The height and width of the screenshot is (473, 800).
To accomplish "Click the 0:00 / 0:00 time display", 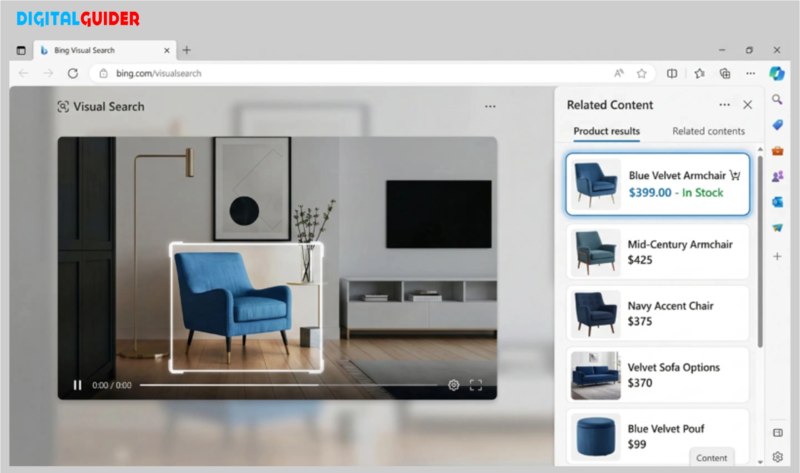I will click(112, 385).
